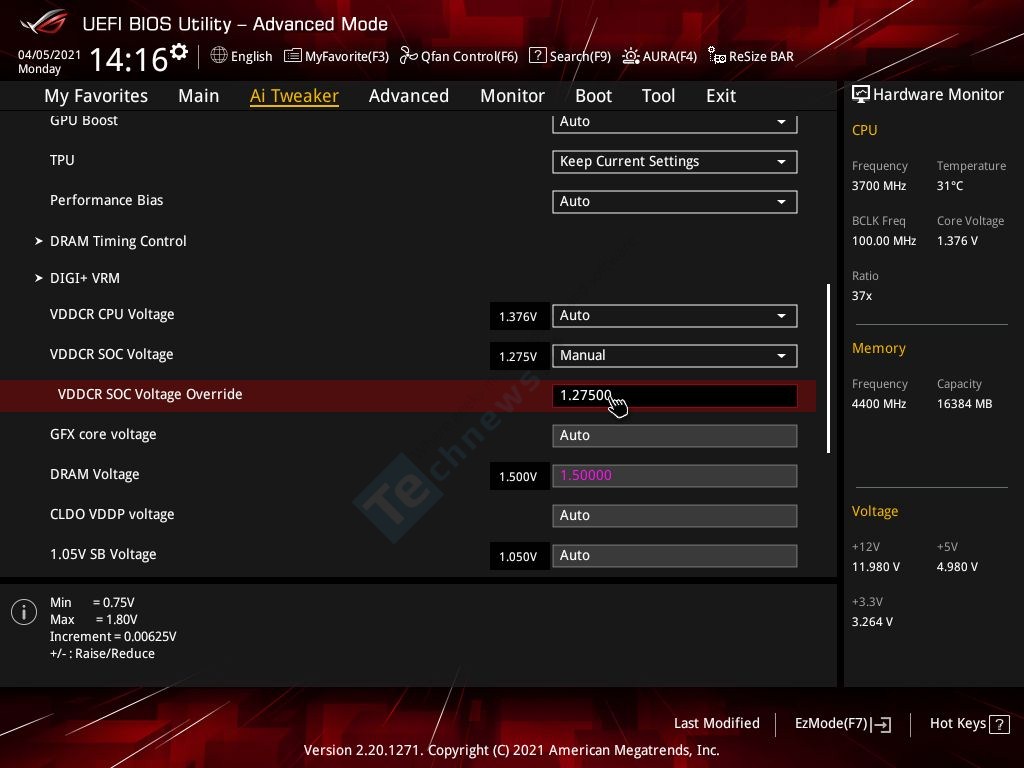
Task: Click the settings list scrollbar
Action: click(x=828, y=368)
